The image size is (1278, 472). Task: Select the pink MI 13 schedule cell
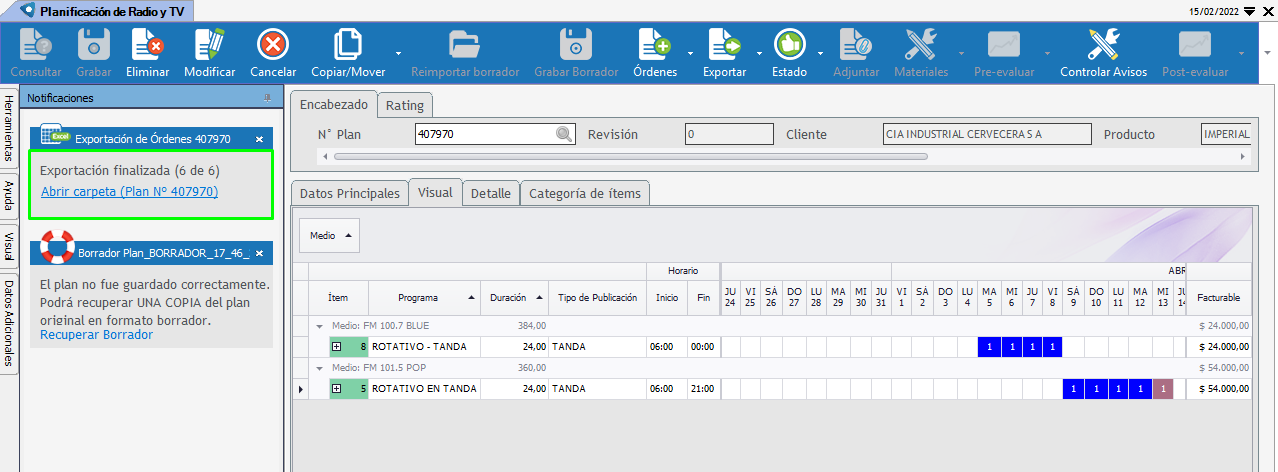pos(1162,389)
